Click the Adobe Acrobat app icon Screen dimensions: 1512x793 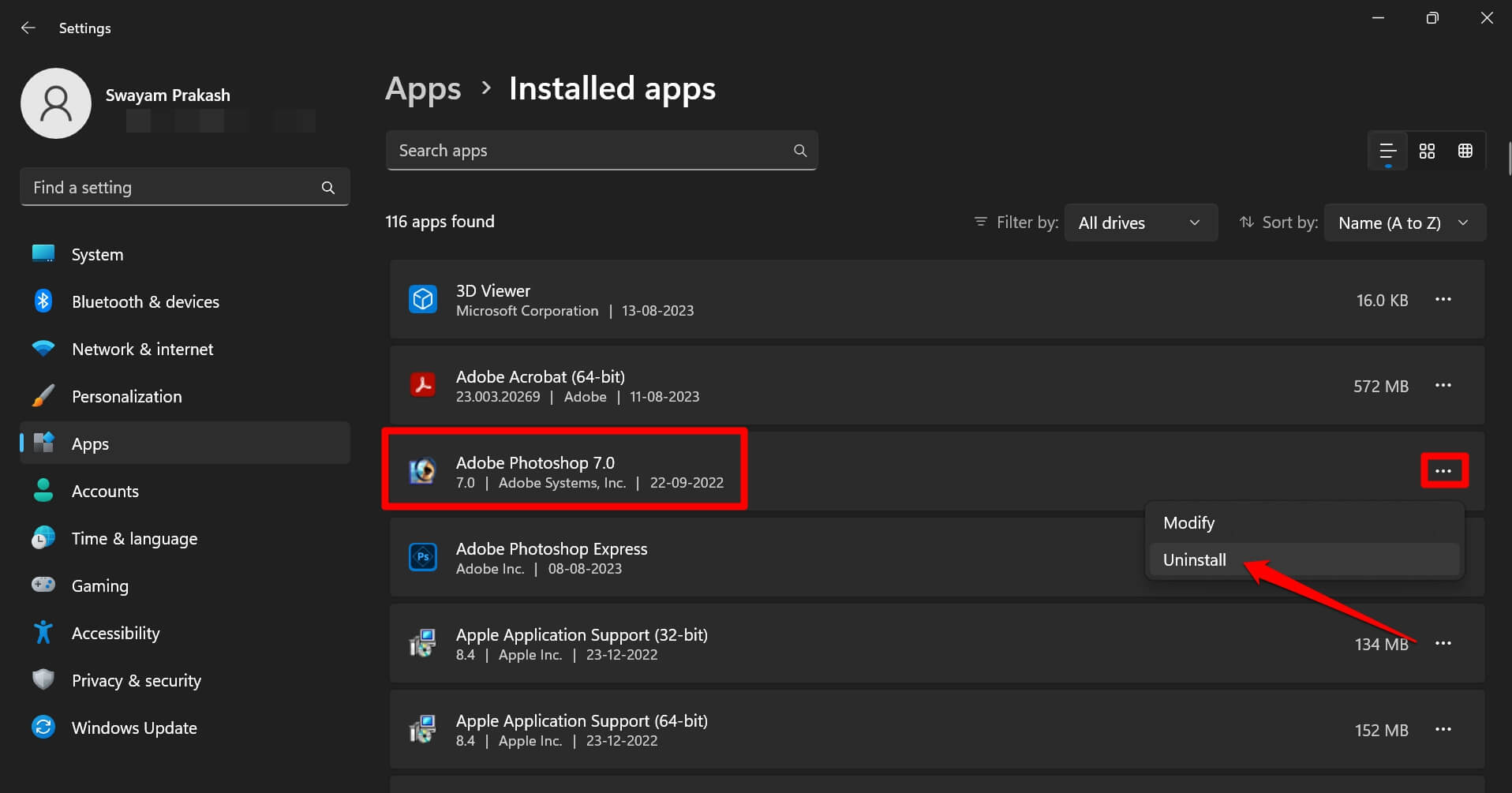[423, 386]
